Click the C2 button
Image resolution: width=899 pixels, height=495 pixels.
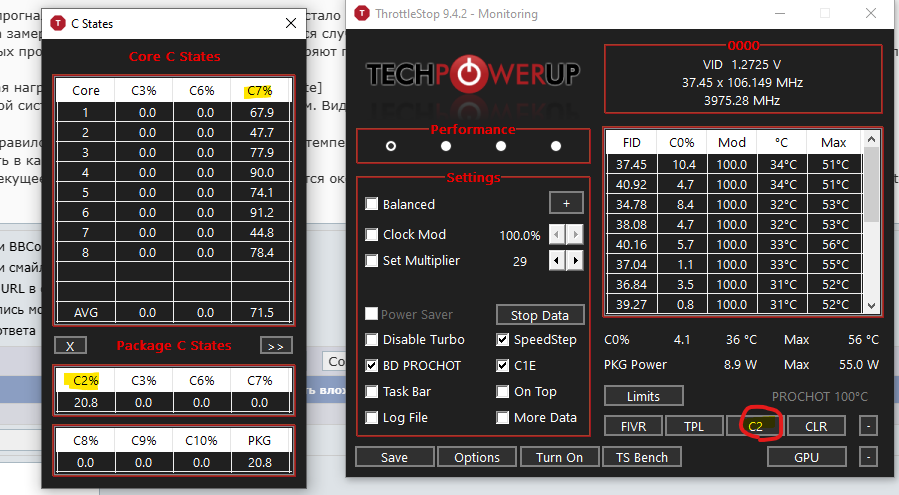755,426
